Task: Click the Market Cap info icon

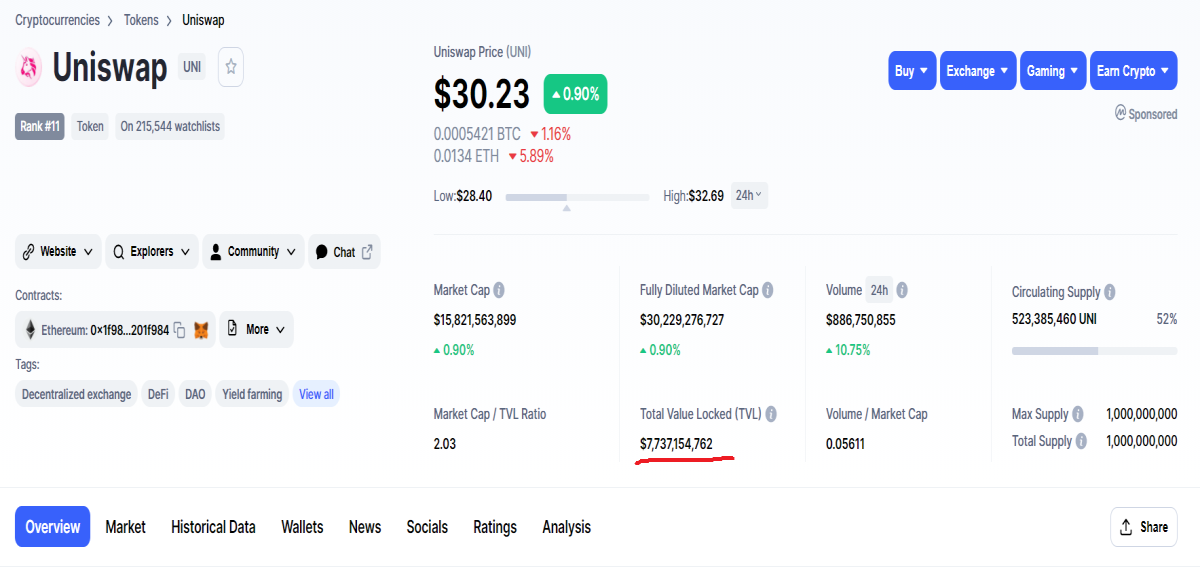Action: [x=499, y=290]
